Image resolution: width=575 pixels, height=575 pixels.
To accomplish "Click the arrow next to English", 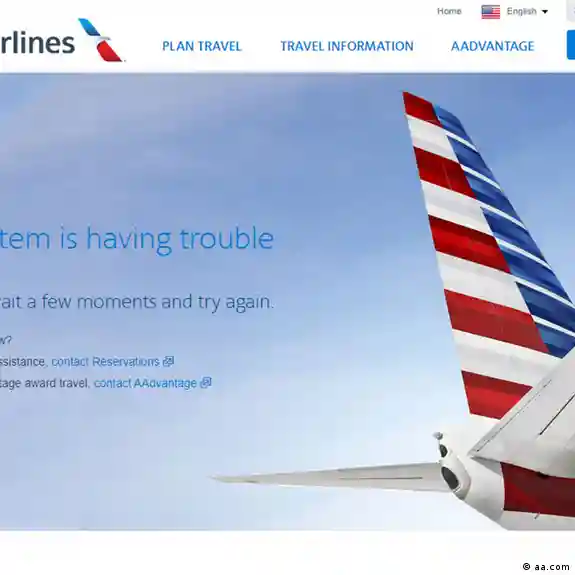I will pos(545,12).
